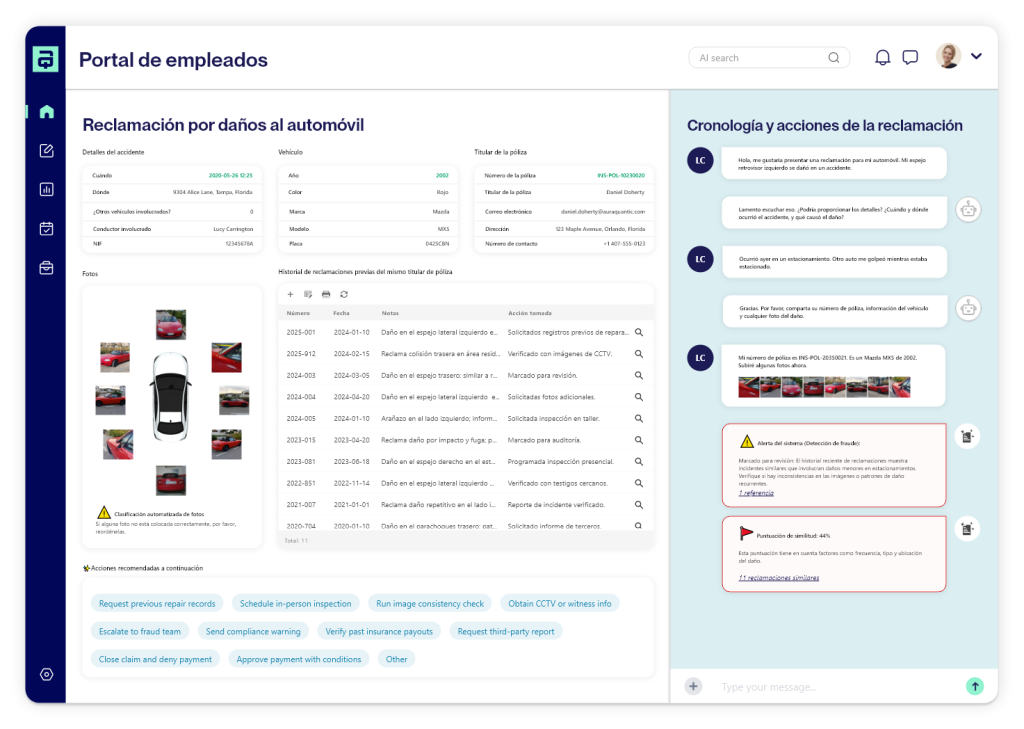Image resolution: width=1024 pixels, height=729 pixels.
Task: Refresh the previous claims history table
Action: 344,294
